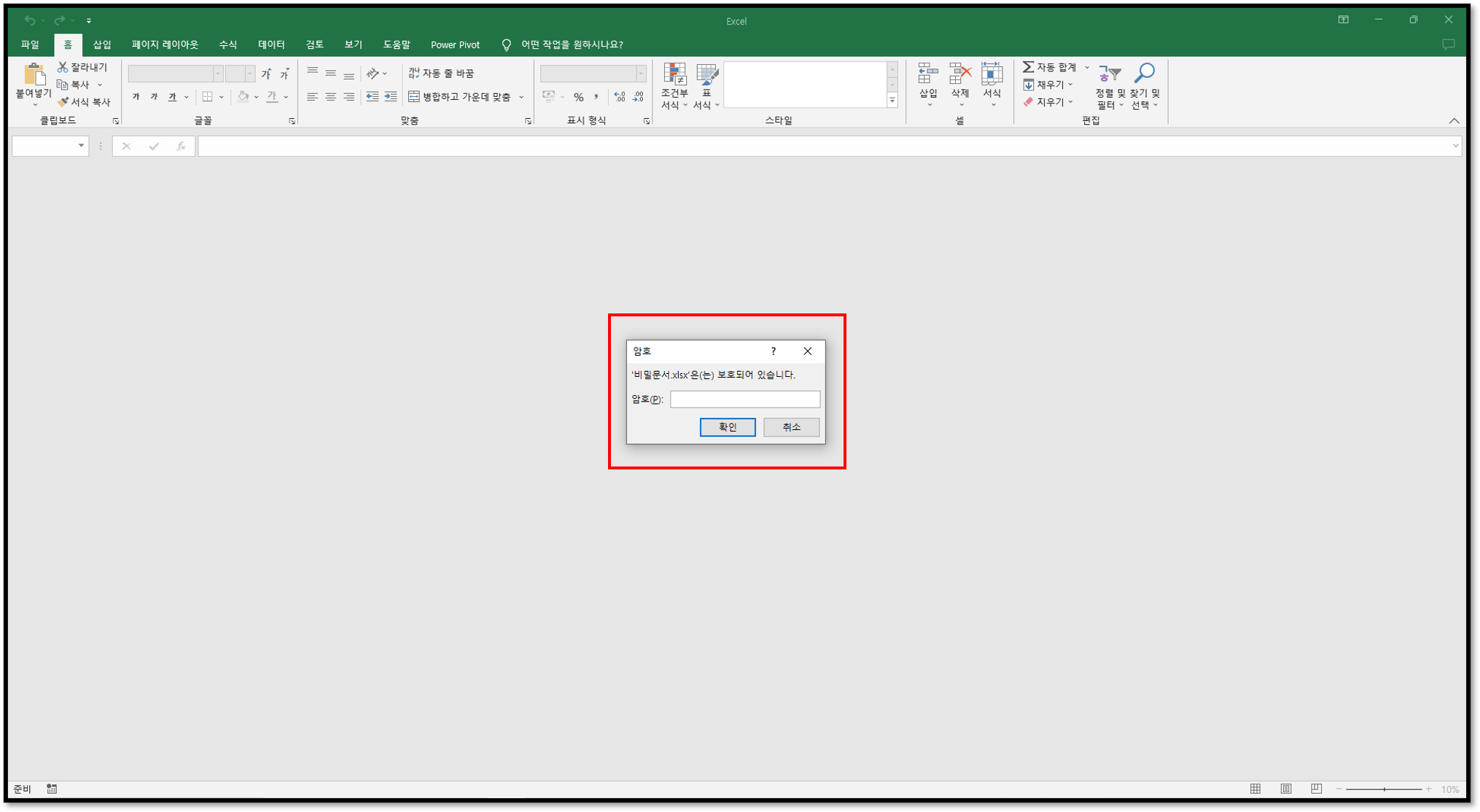
Task: Click the Sort & Filter (정렬 및 필터) icon
Action: pos(1110,74)
